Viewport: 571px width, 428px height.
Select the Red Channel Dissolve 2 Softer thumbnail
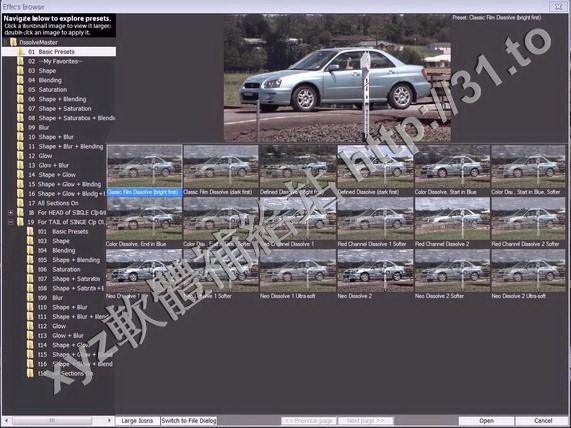click(x=528, y=219)
